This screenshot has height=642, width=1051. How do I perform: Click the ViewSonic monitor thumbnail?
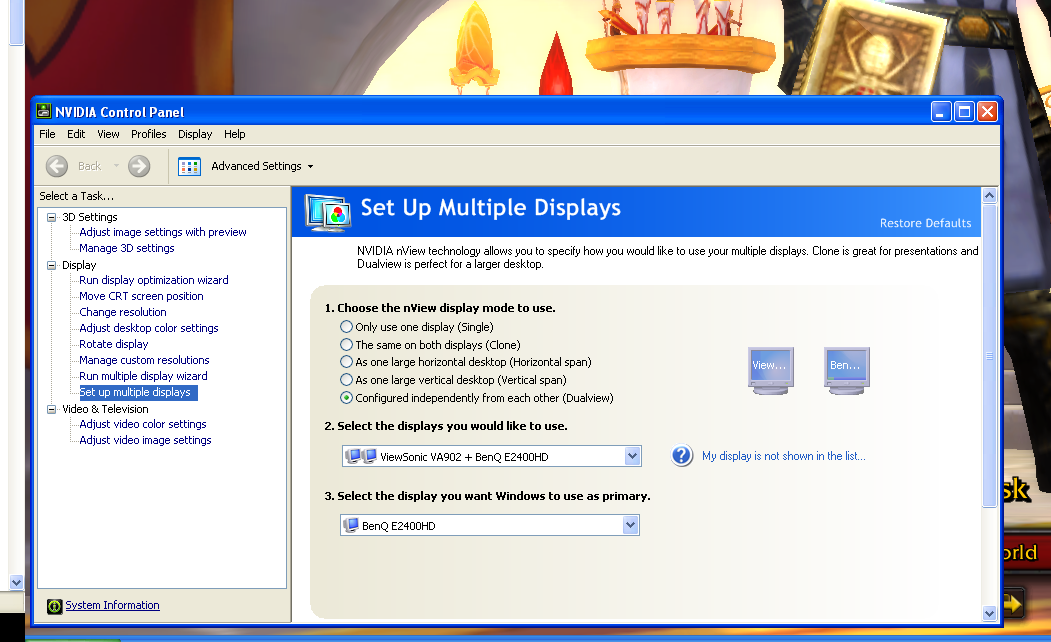click(x=771, y=371)
